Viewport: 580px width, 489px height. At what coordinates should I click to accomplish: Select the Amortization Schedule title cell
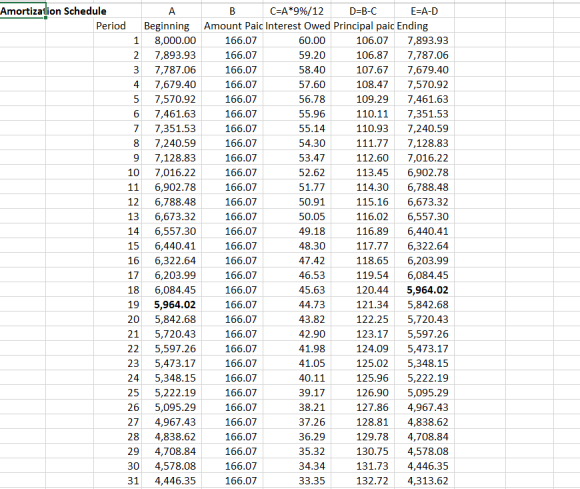(23, 11)
